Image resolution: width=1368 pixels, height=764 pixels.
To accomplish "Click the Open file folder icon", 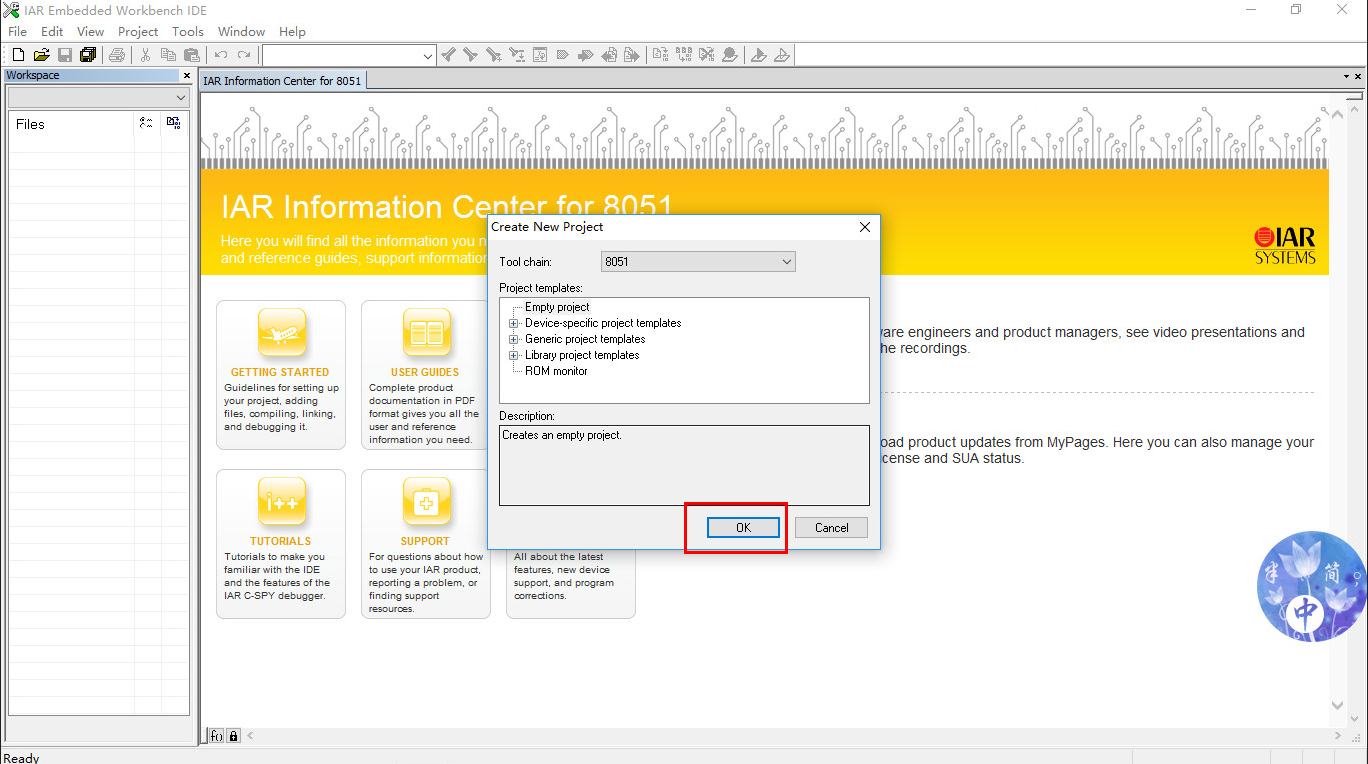I will coord(41,55).
